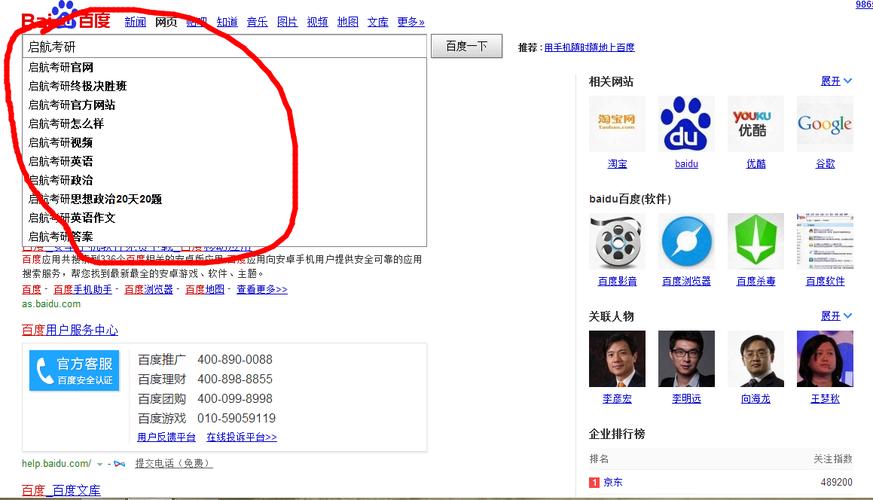Click the 官方客服 phone badge
Image resolution: width=873 pixels, height=500 pixels.
(x=74, y=370)
